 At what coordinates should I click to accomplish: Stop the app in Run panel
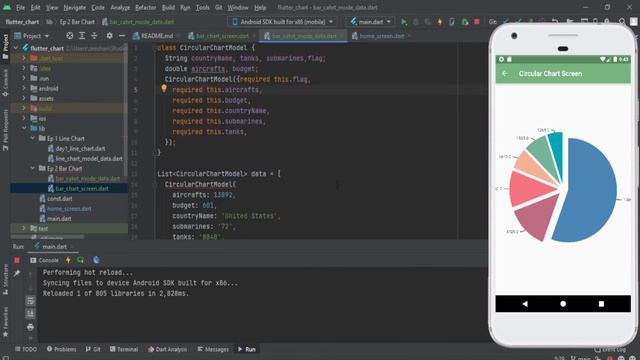17,260
